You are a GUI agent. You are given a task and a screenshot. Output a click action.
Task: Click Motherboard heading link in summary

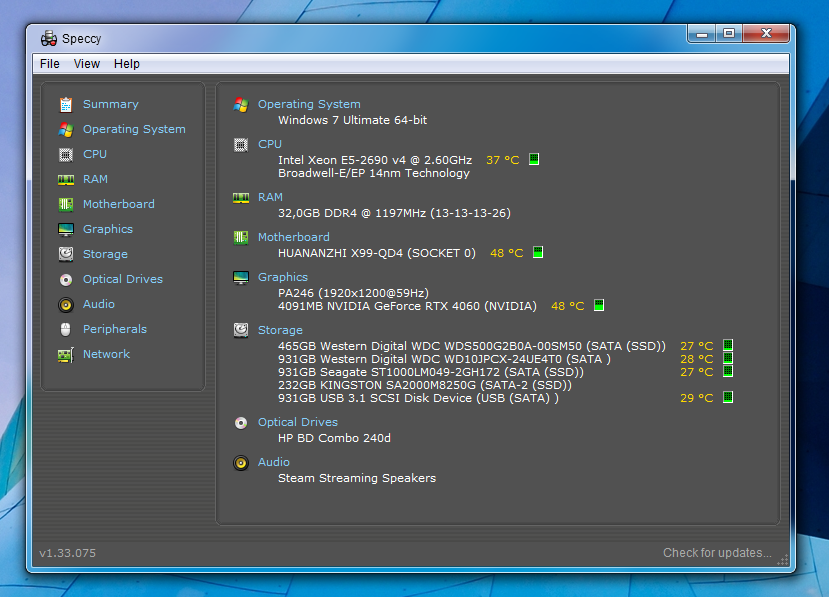pos(294,237)
